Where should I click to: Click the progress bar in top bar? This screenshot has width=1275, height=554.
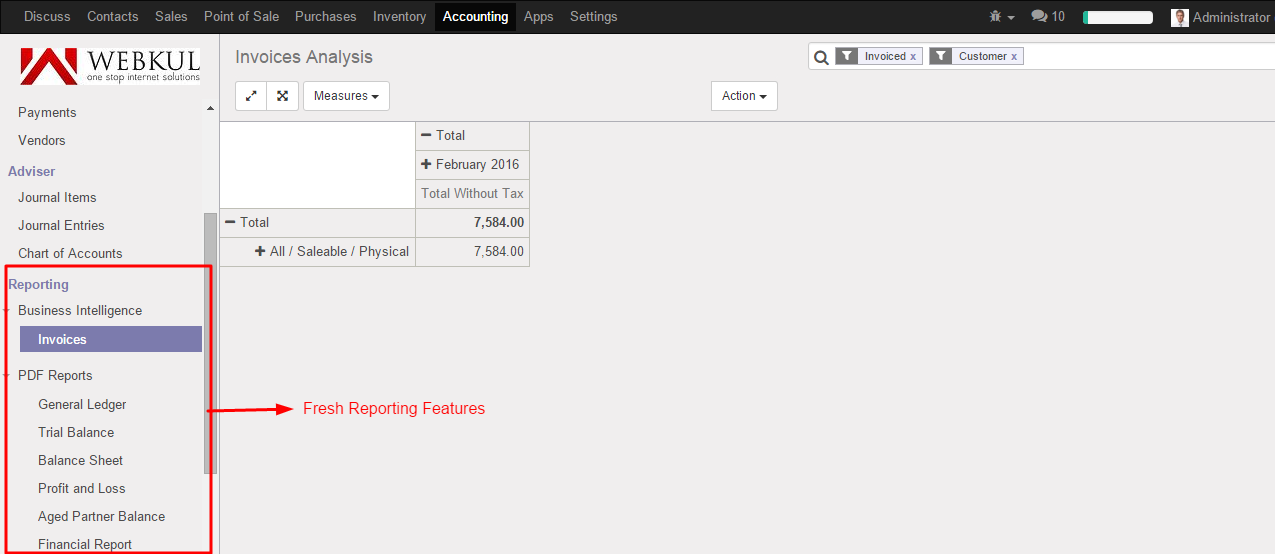(1118, 18)
